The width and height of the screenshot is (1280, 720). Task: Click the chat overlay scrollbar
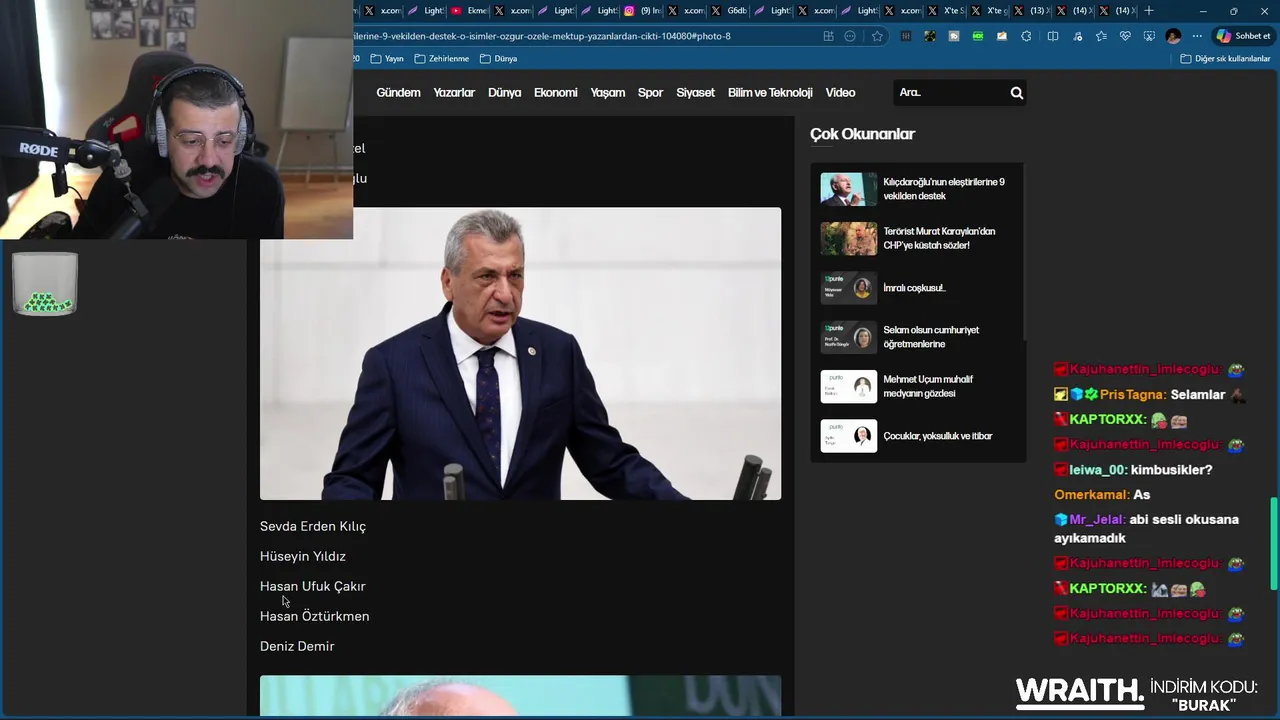tap(1274, 543)
